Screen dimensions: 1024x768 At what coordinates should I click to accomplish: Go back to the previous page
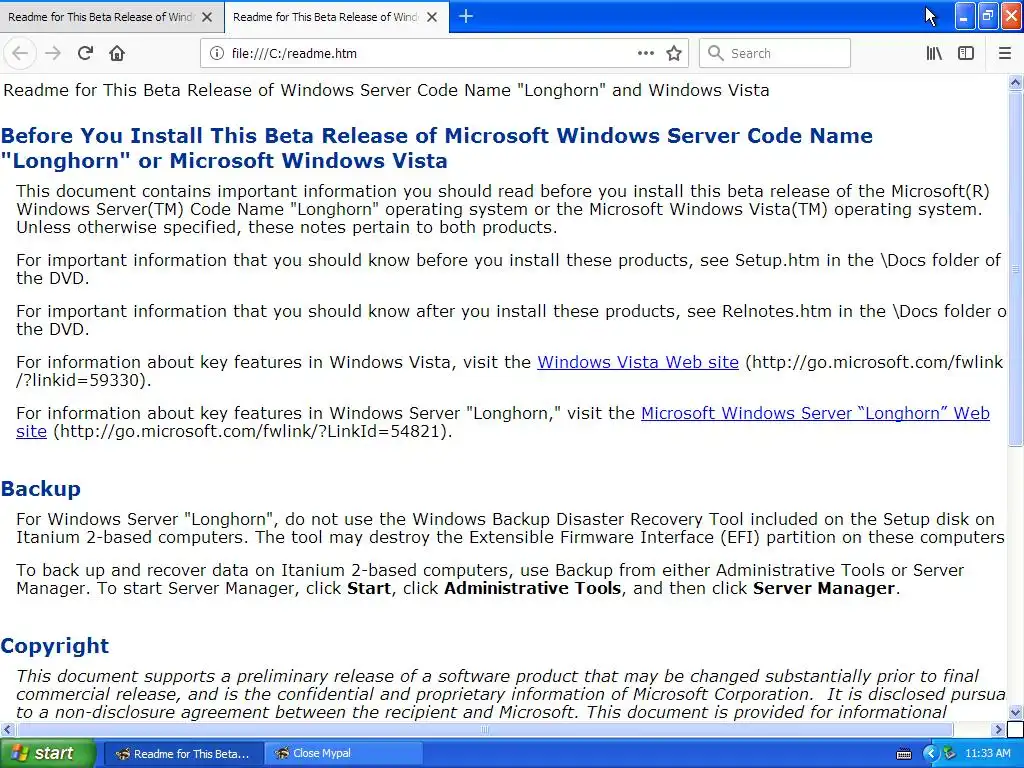20,54
